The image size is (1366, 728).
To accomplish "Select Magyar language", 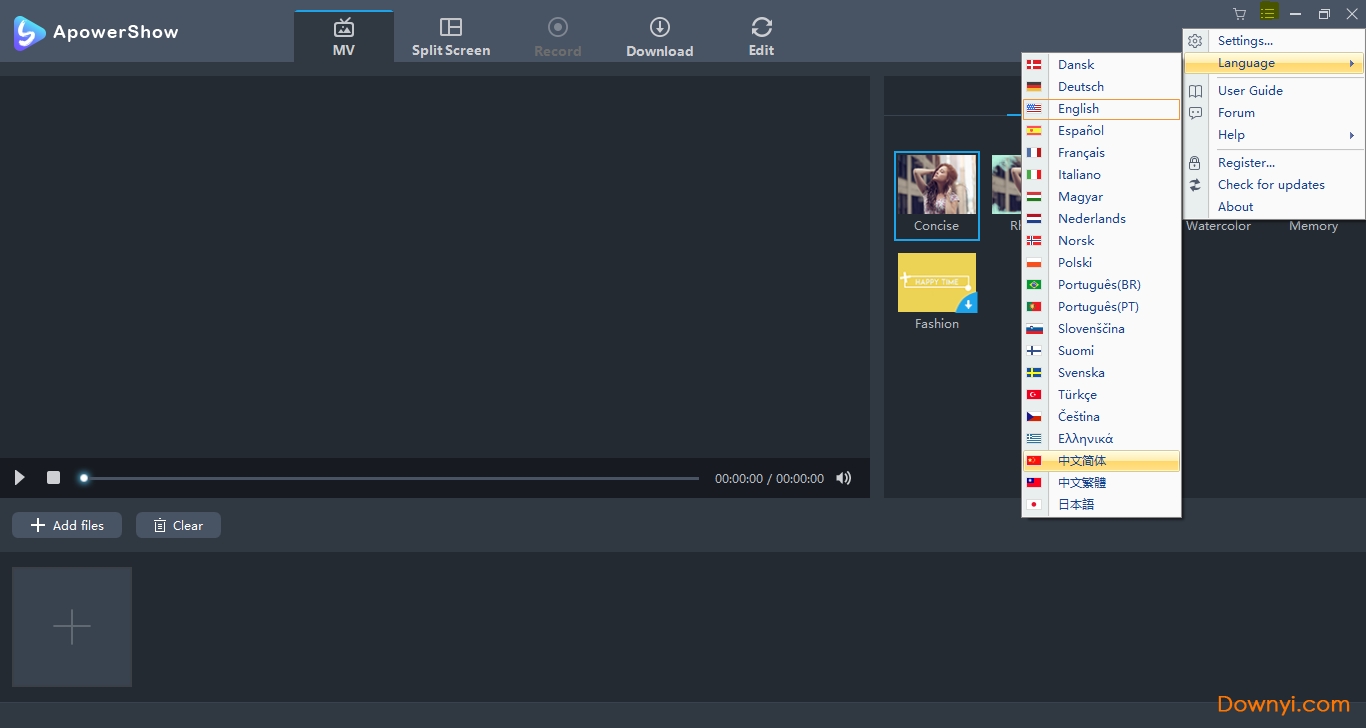I will coord(1101,197).
